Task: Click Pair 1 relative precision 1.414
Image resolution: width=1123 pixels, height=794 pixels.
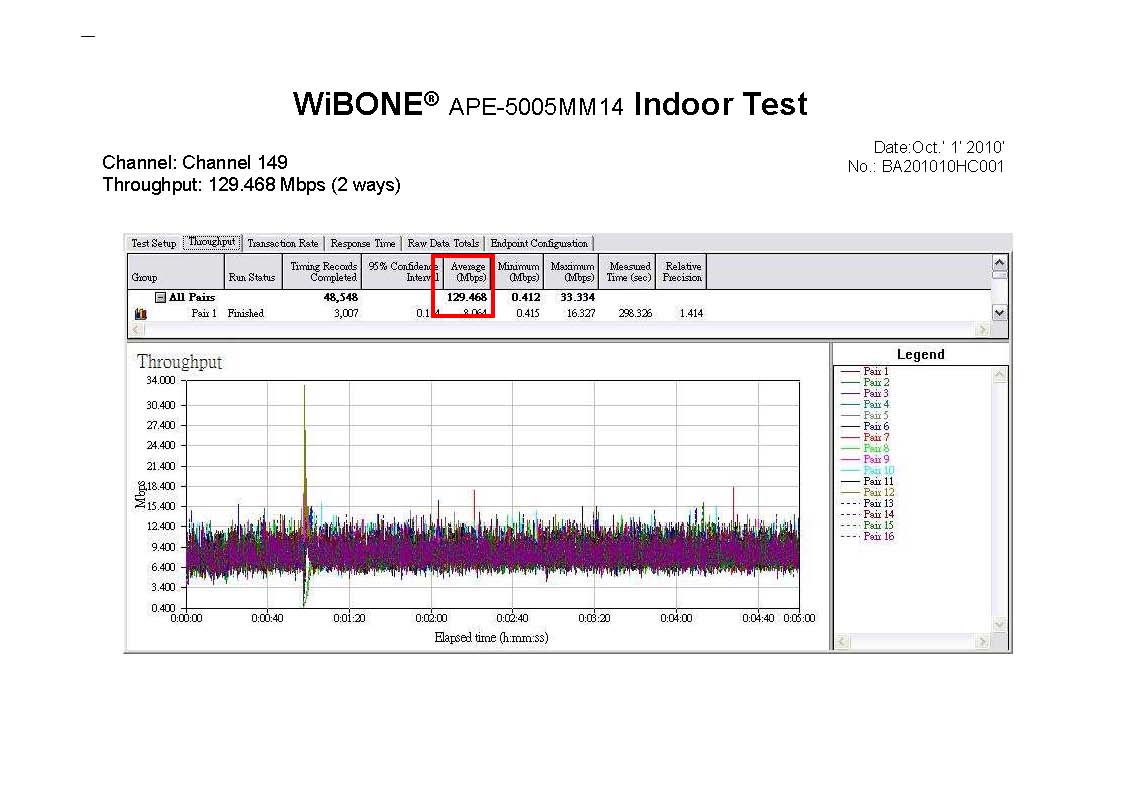Action: pyautogui.click(x=691, y=314)
